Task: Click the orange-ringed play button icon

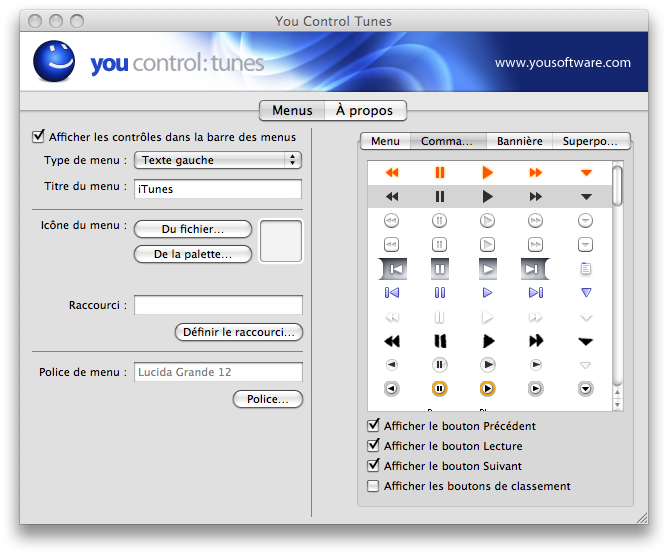Action: (x=487, y=389)
